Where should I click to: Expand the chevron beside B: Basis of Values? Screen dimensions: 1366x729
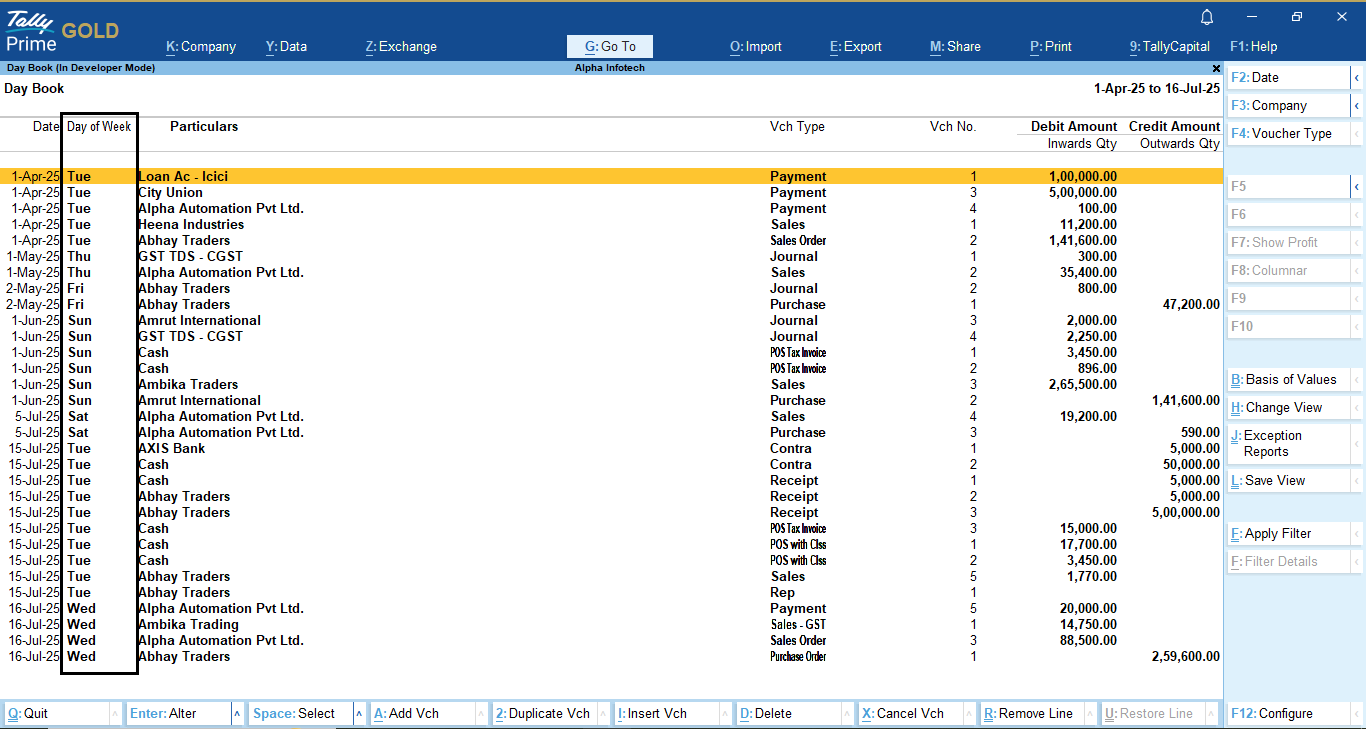click(1356, 380)
